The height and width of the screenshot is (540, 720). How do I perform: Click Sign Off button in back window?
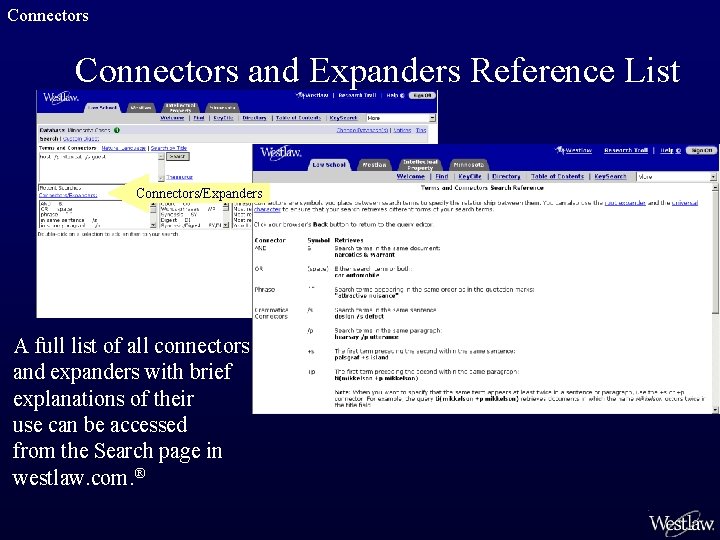422,95
